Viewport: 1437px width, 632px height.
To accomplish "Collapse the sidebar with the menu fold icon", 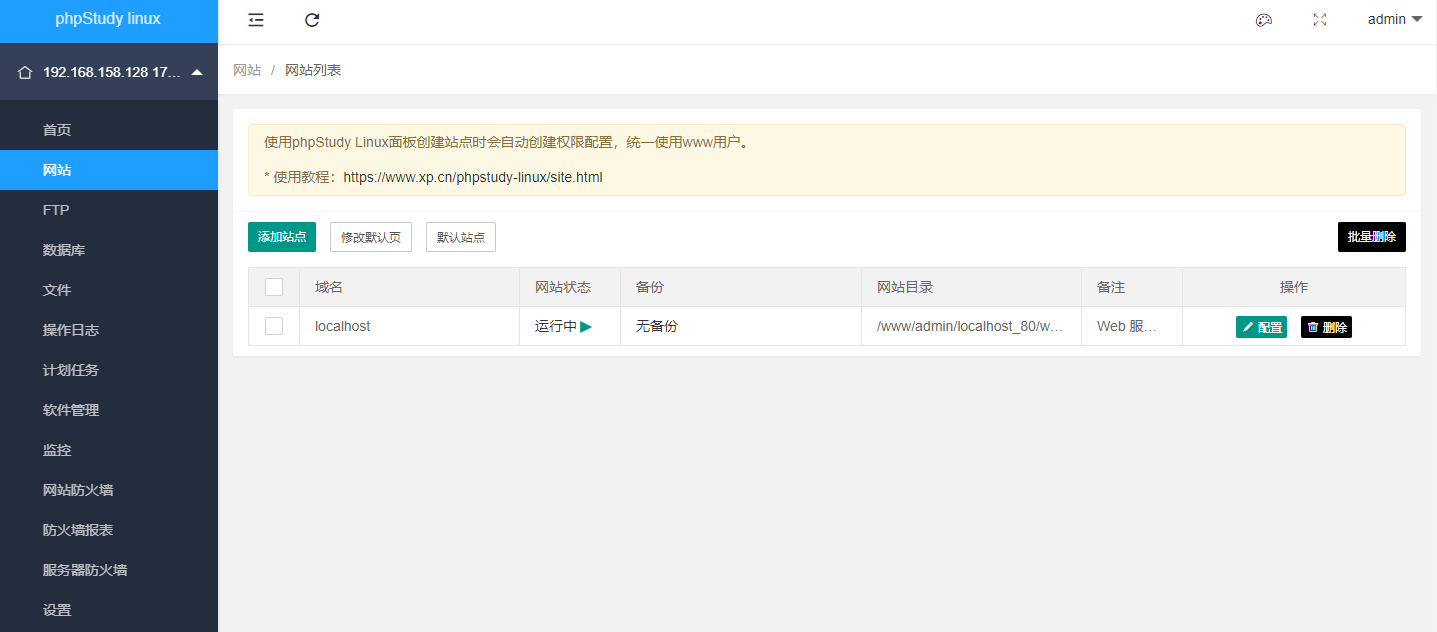I will tap(256, 20).
